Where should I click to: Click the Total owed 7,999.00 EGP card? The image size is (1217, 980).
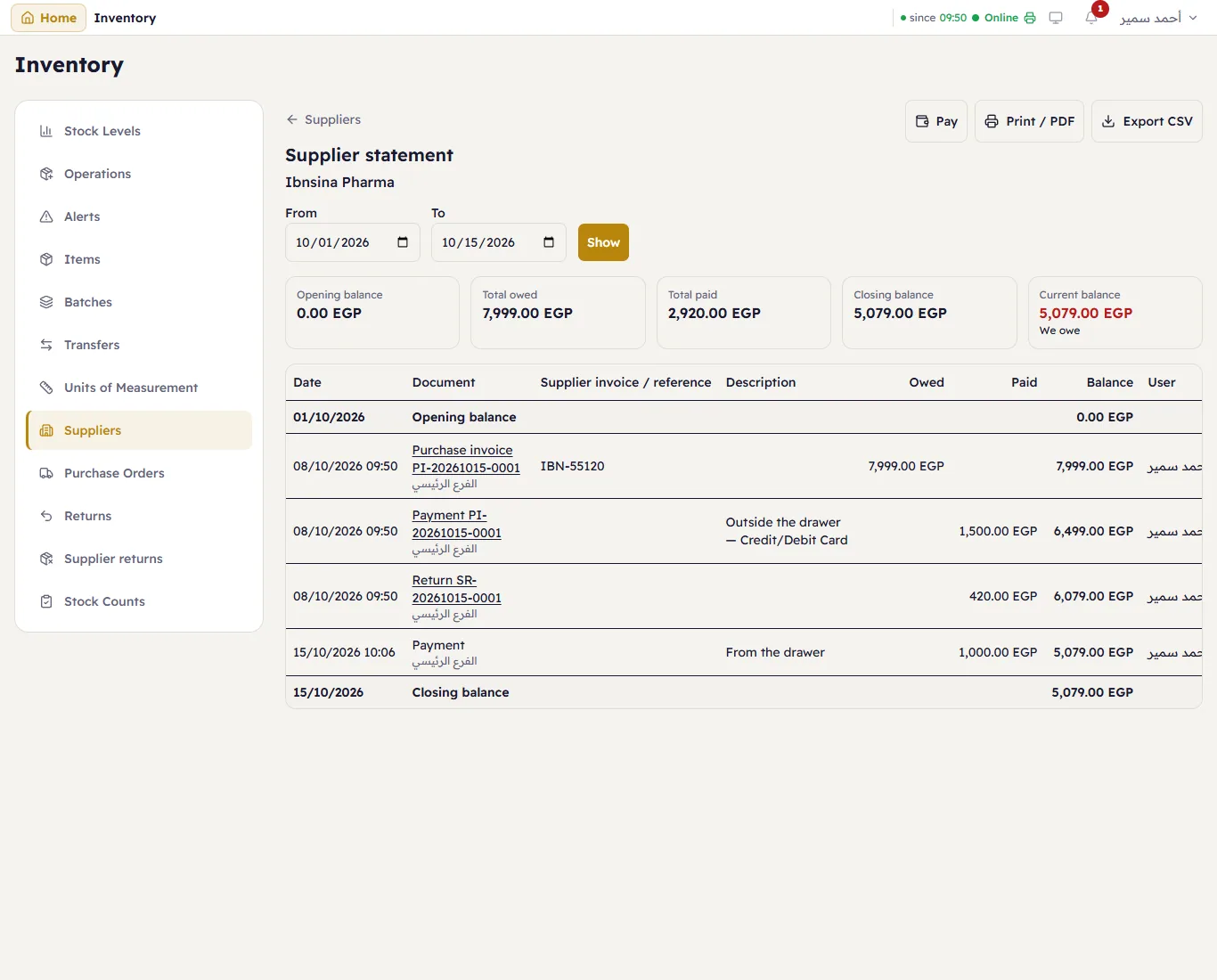tap(558, 313)
